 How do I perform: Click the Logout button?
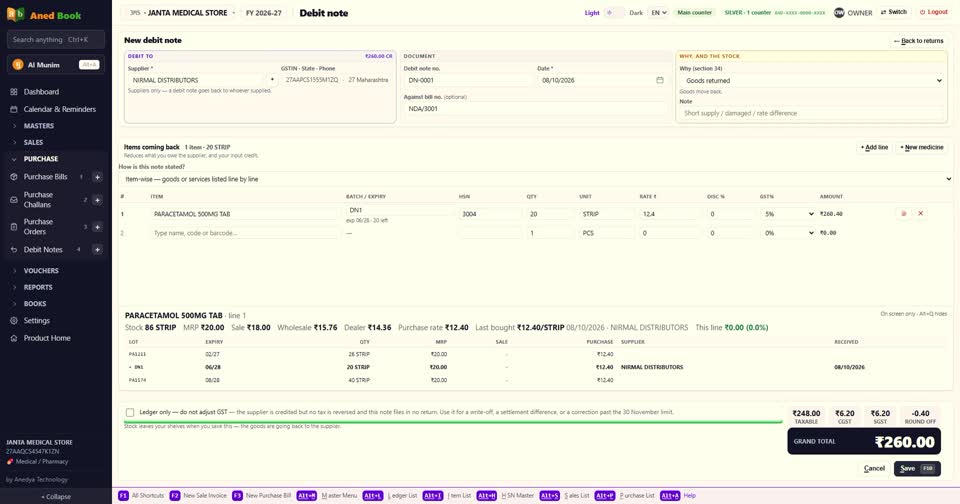pyautogui.click(x=933, y=12)
